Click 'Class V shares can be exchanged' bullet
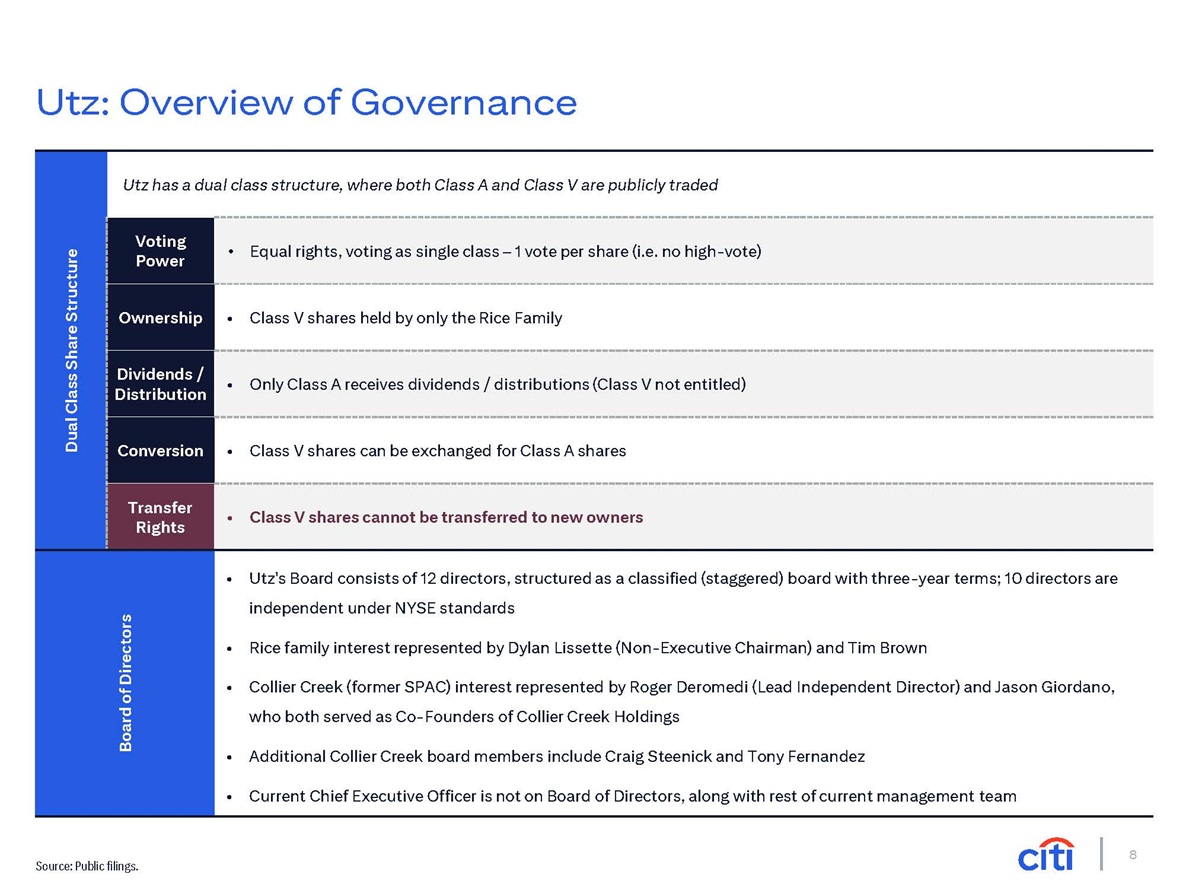The height and width of the screenshot is (890, 1186). tap(438, 451)
